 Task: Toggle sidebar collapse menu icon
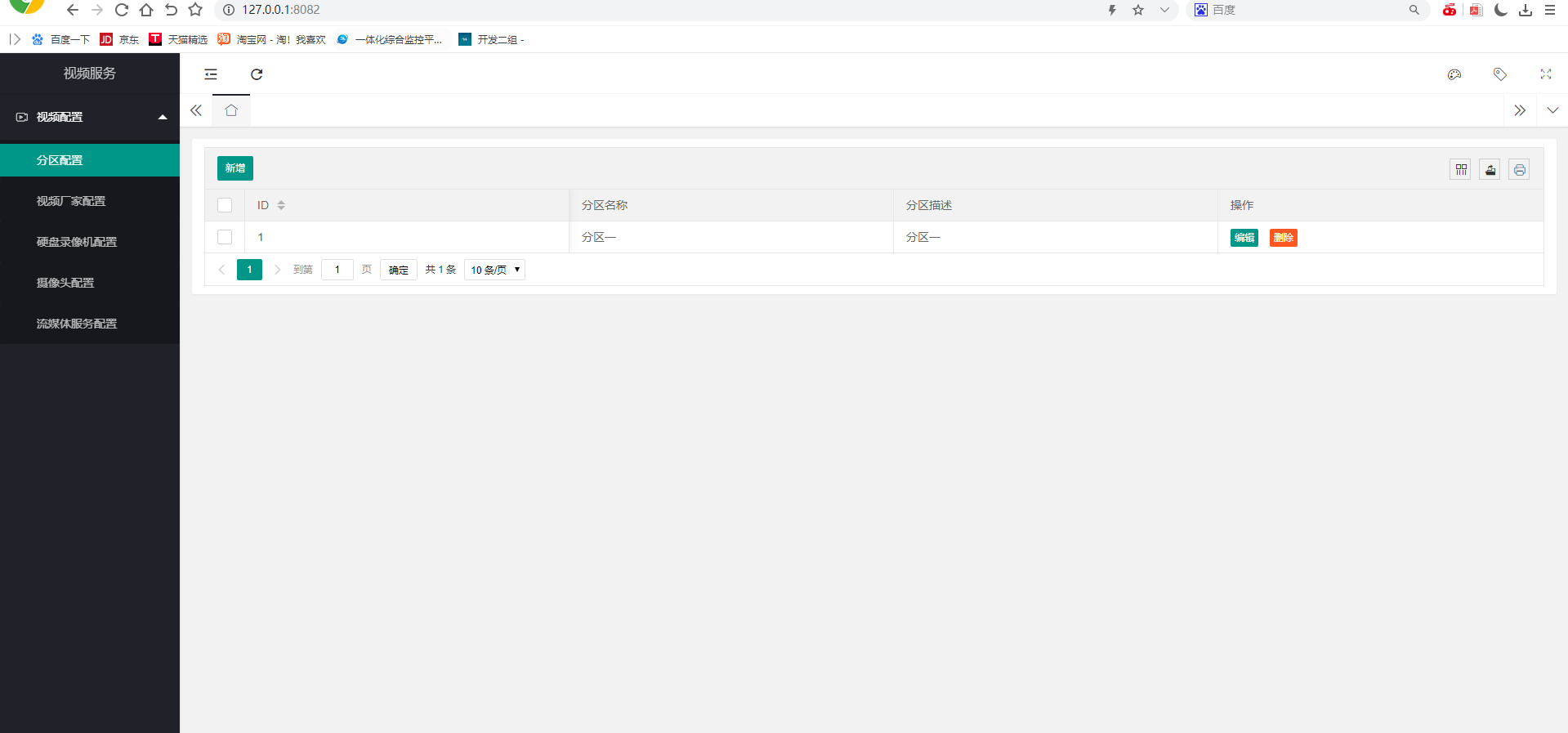click(211, 74)
